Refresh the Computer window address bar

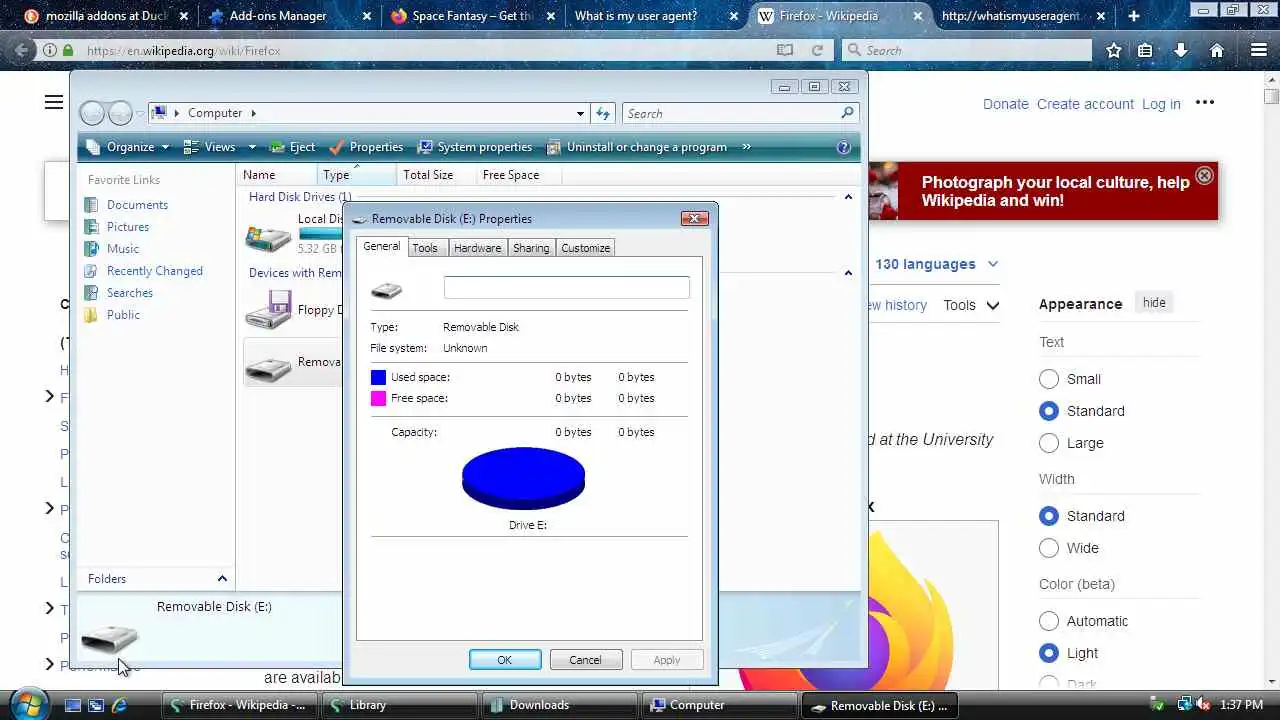[603, 113]
